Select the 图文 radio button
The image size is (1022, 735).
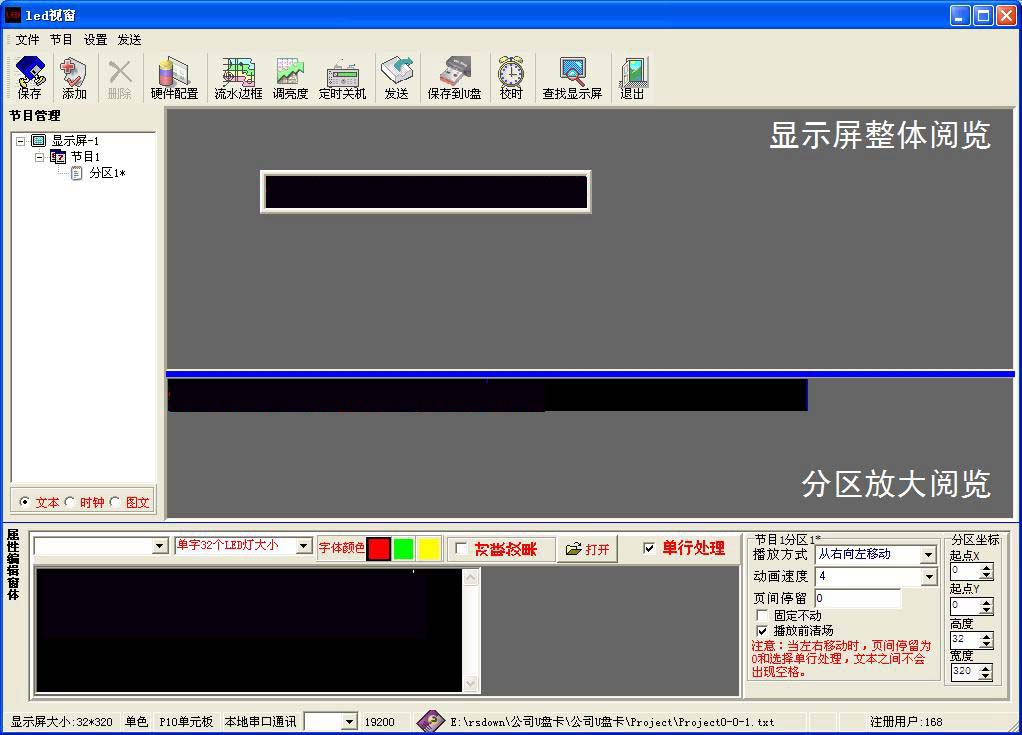tap(115, 502)
